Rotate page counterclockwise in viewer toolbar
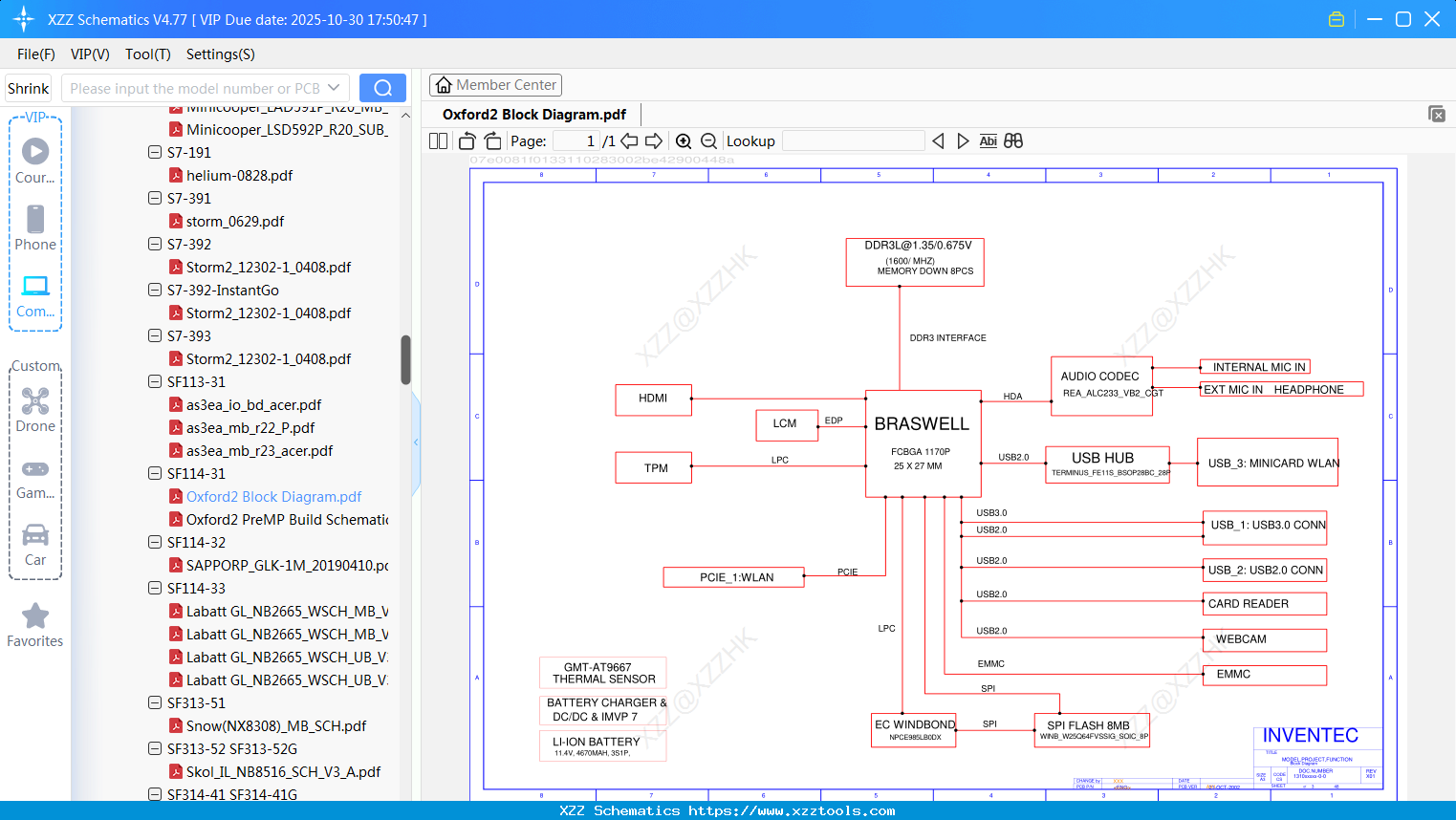1456x820 pixels. coord(467,141)
